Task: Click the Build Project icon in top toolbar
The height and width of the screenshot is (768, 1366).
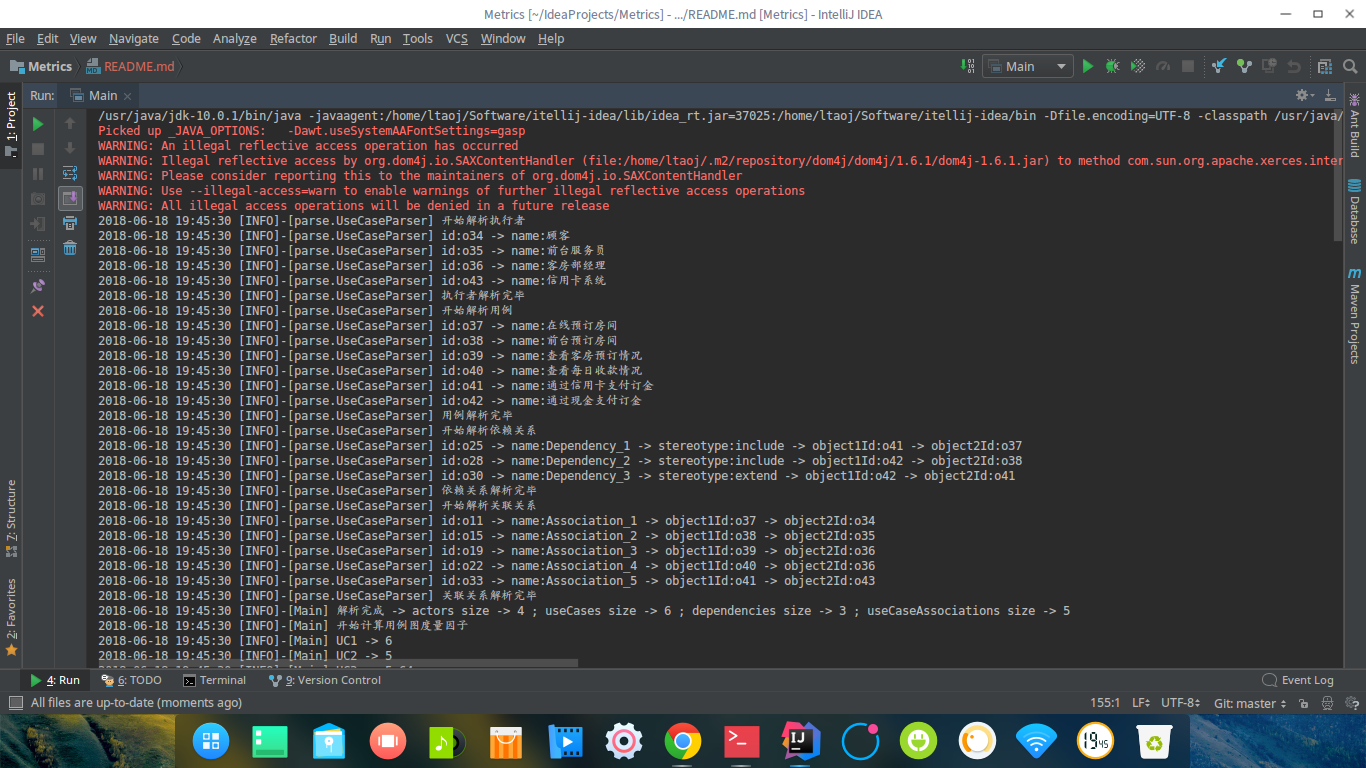Action: [x=967, y=66]
